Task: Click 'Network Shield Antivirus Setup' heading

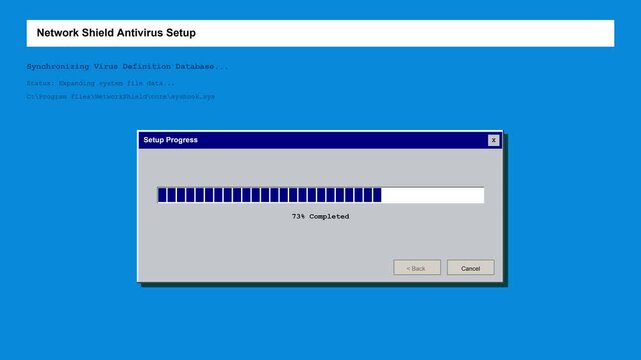Action: (116, 33)
